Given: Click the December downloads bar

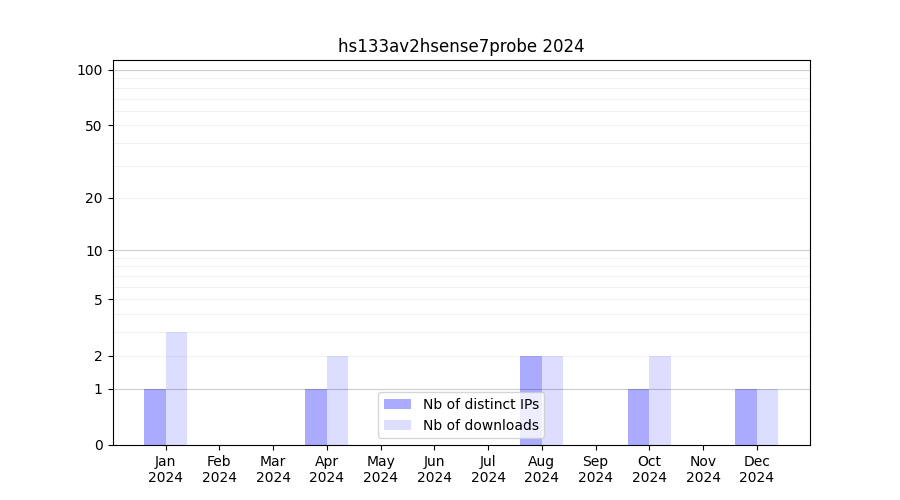Looking at the screenshot, I should 767,417.
